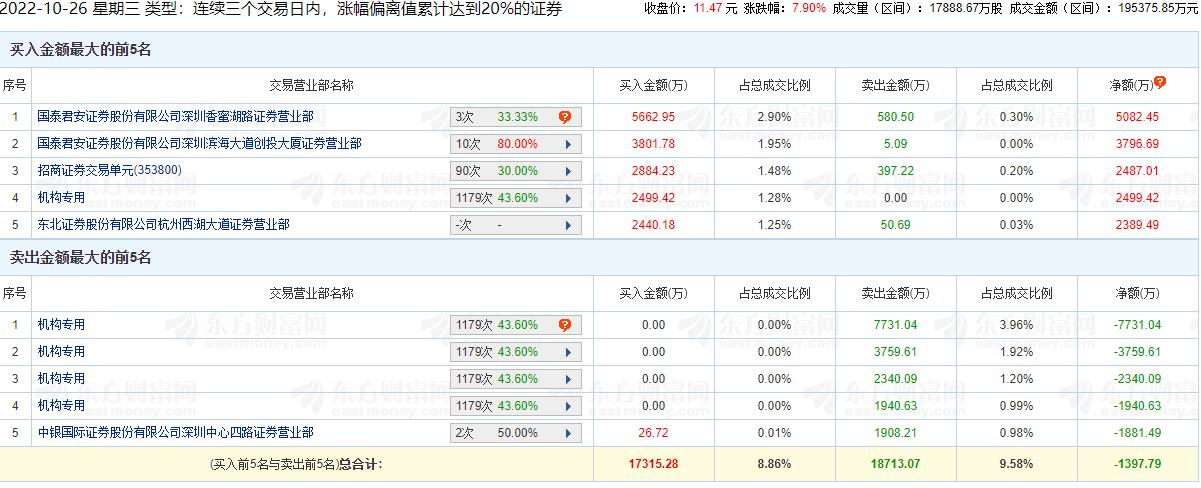The width and height of the screenshot is (1201, 488).
Task: Open 招商证券交易单元(353800) link
Action: tap(109, 171)
